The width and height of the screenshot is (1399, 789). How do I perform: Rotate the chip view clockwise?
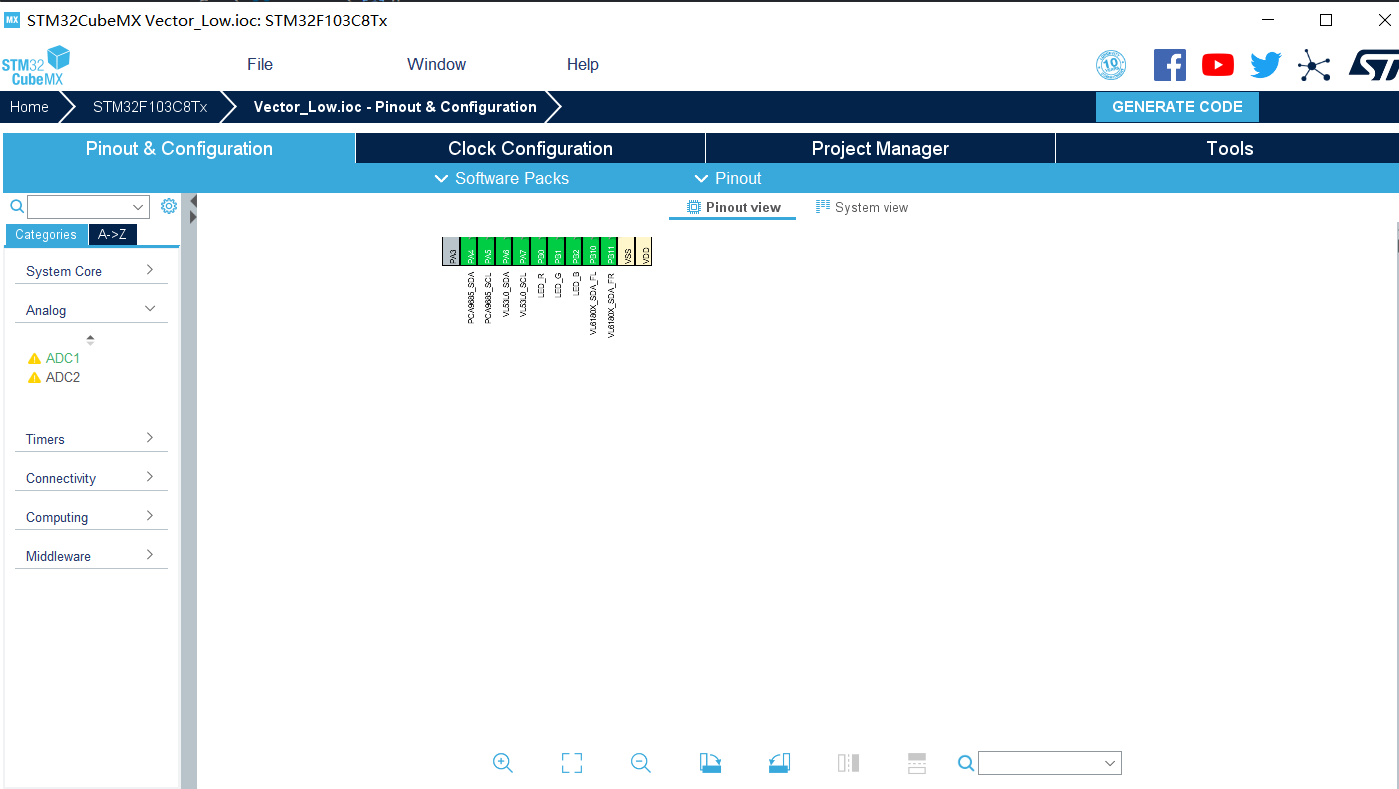point(711,763)
